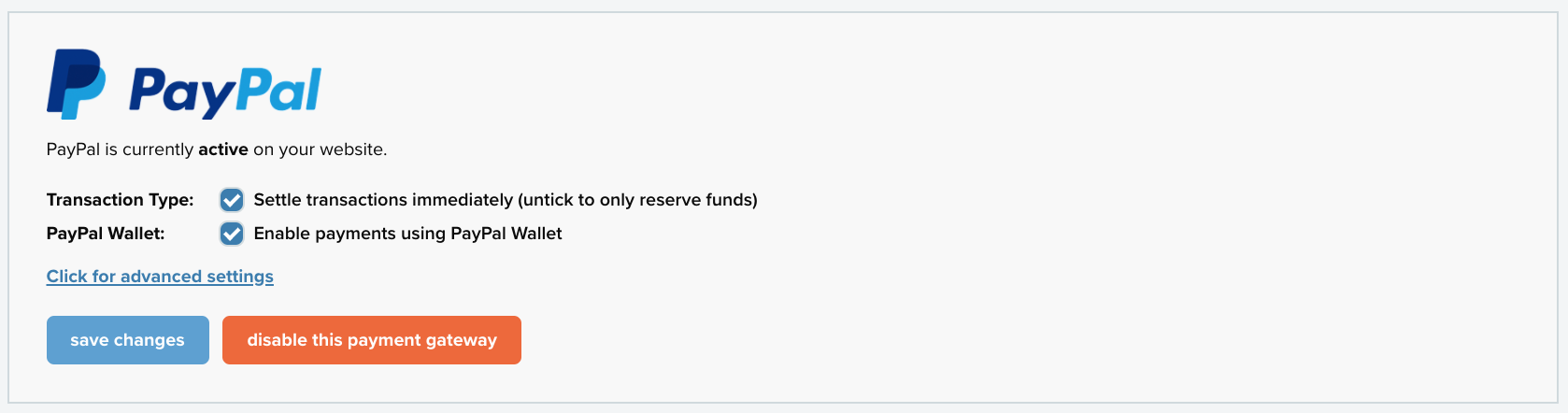1568x413 pixels.
Task: Click the bold "active" status word
Action: 223,150
